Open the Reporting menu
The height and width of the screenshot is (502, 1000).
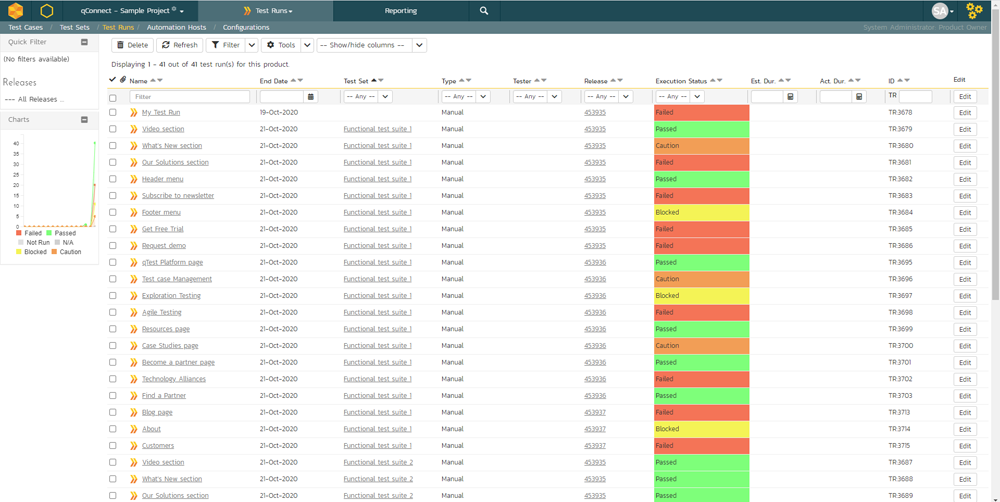tap(401, 11)
